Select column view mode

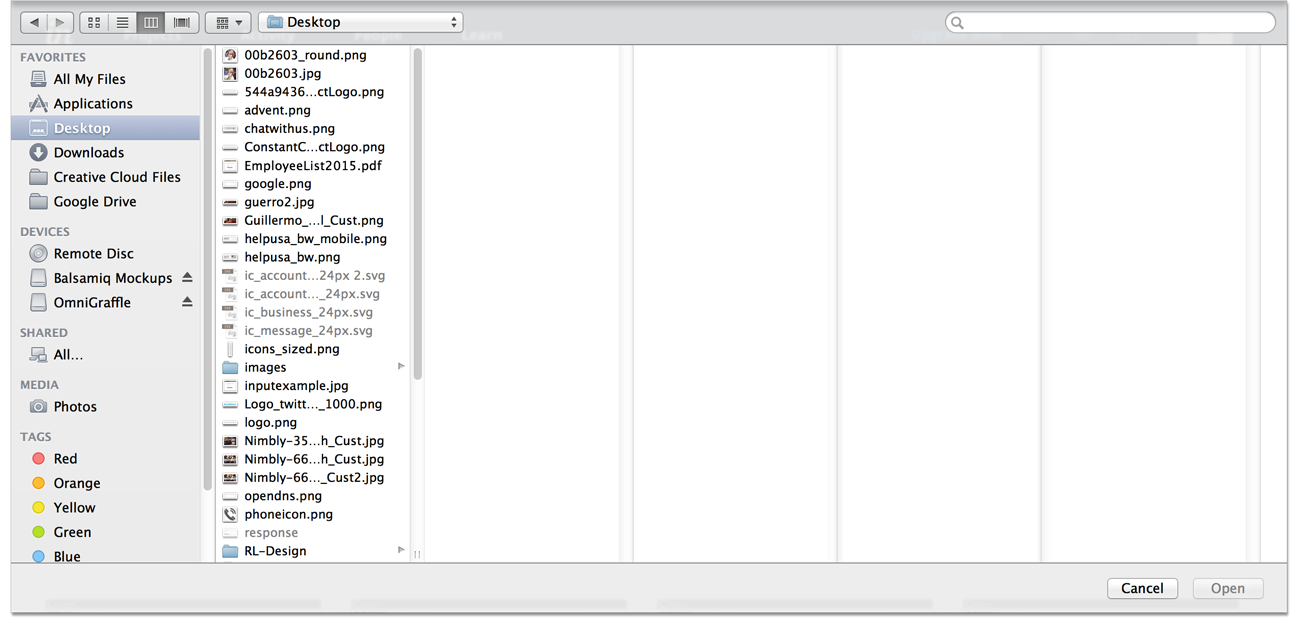point(150,21)
